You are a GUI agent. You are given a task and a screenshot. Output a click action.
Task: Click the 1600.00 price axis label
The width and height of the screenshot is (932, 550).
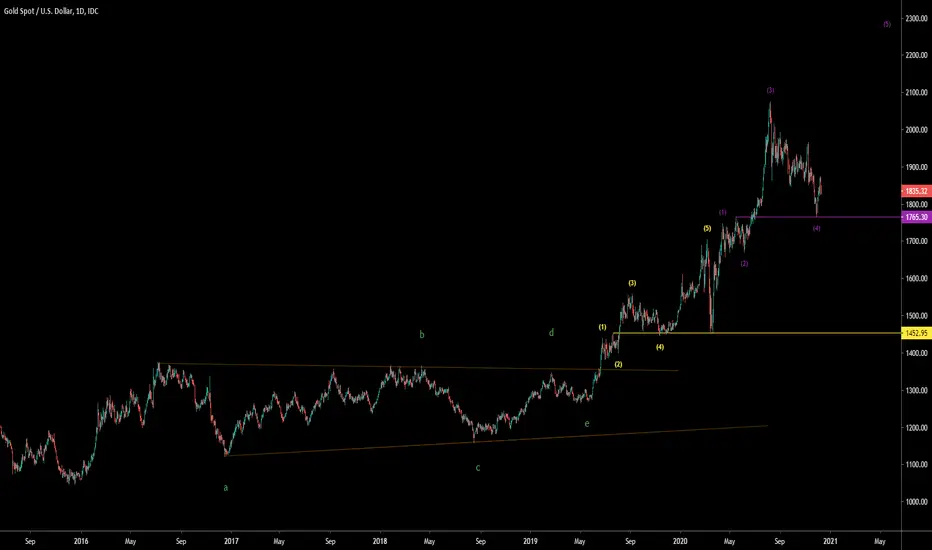point(917,279)
